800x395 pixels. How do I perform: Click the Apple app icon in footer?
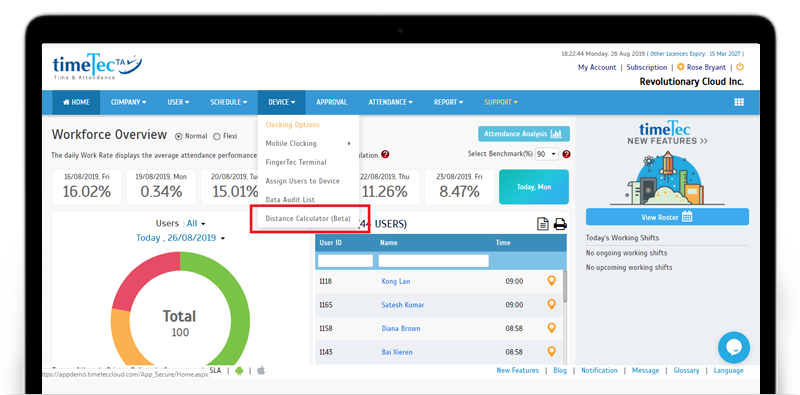point(261,371)
